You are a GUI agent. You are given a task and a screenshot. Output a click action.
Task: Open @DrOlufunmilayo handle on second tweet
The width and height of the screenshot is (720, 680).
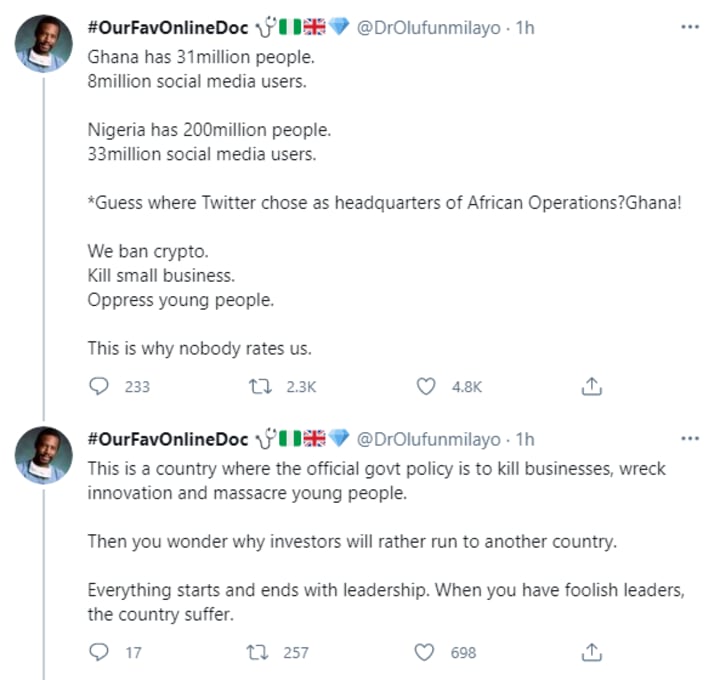click(x=428, y=439)
